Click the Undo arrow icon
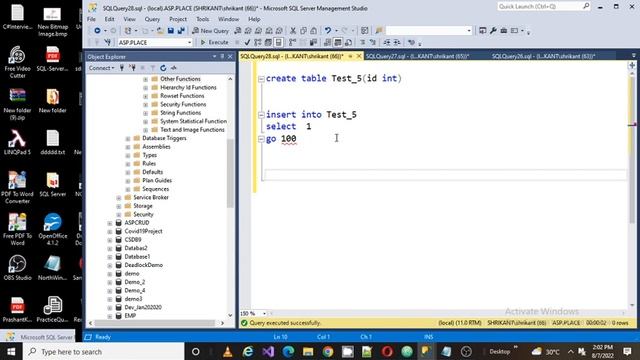 327,31
